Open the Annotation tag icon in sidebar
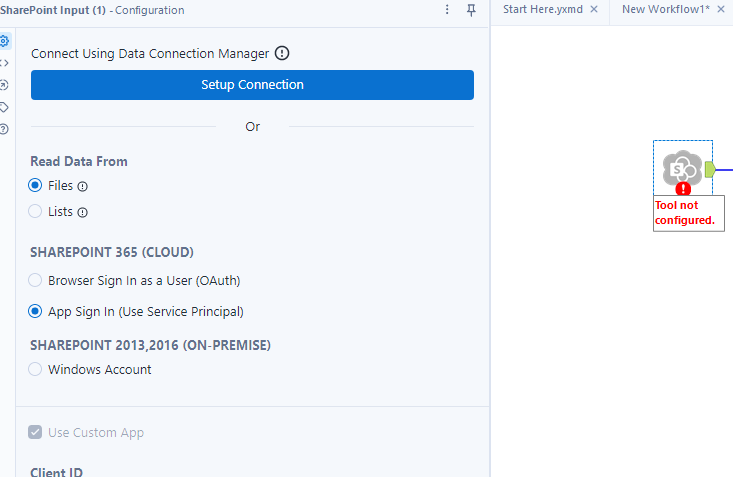This screenshot has height=477, width=733. [x=5, y=107]
